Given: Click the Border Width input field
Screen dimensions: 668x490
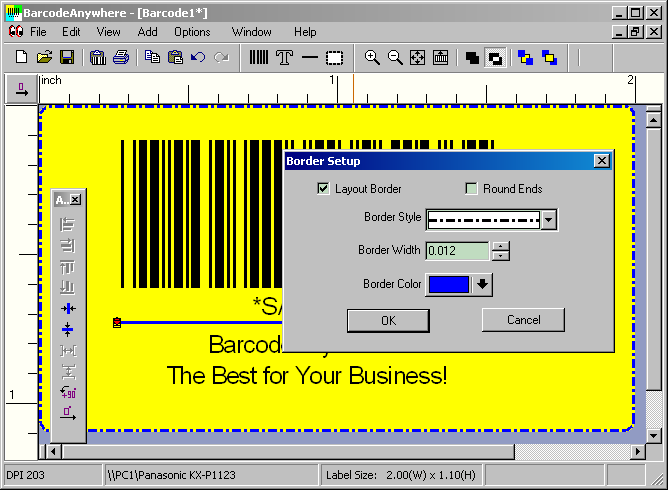Looking at the screenshot, I should pos(458,251).
